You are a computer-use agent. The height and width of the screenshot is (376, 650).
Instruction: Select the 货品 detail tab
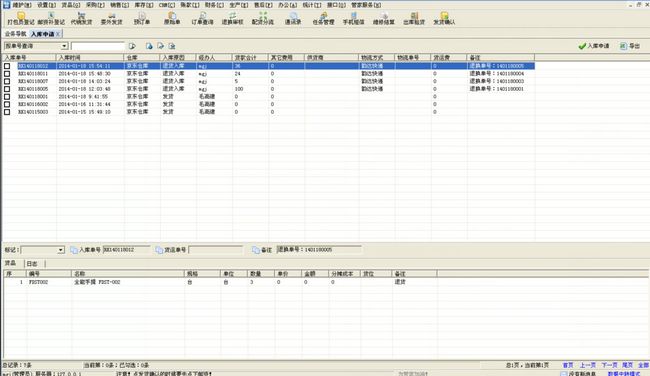[x=10, y=263]
